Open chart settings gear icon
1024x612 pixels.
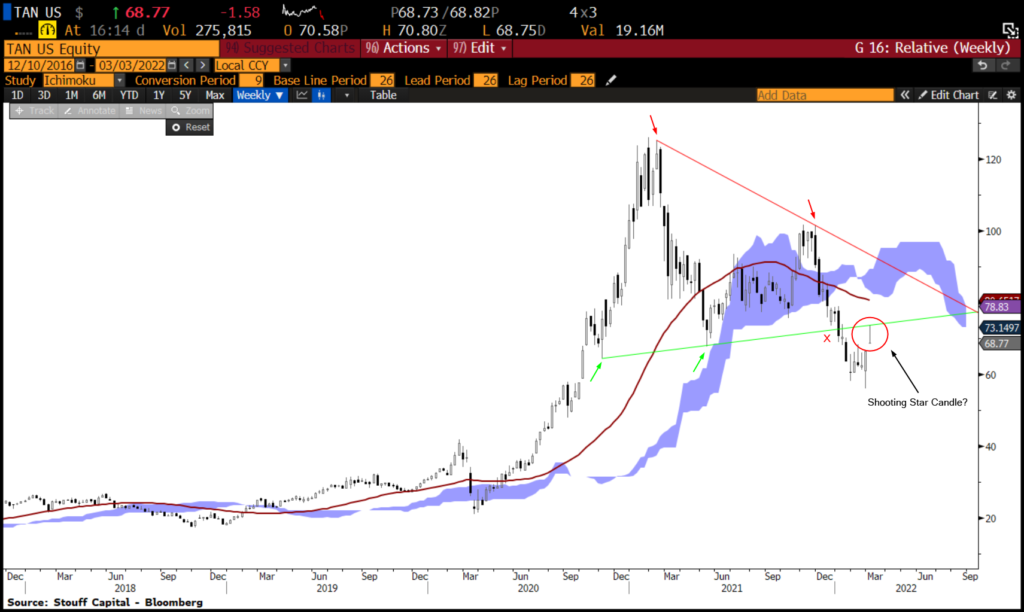point(1011,95)
